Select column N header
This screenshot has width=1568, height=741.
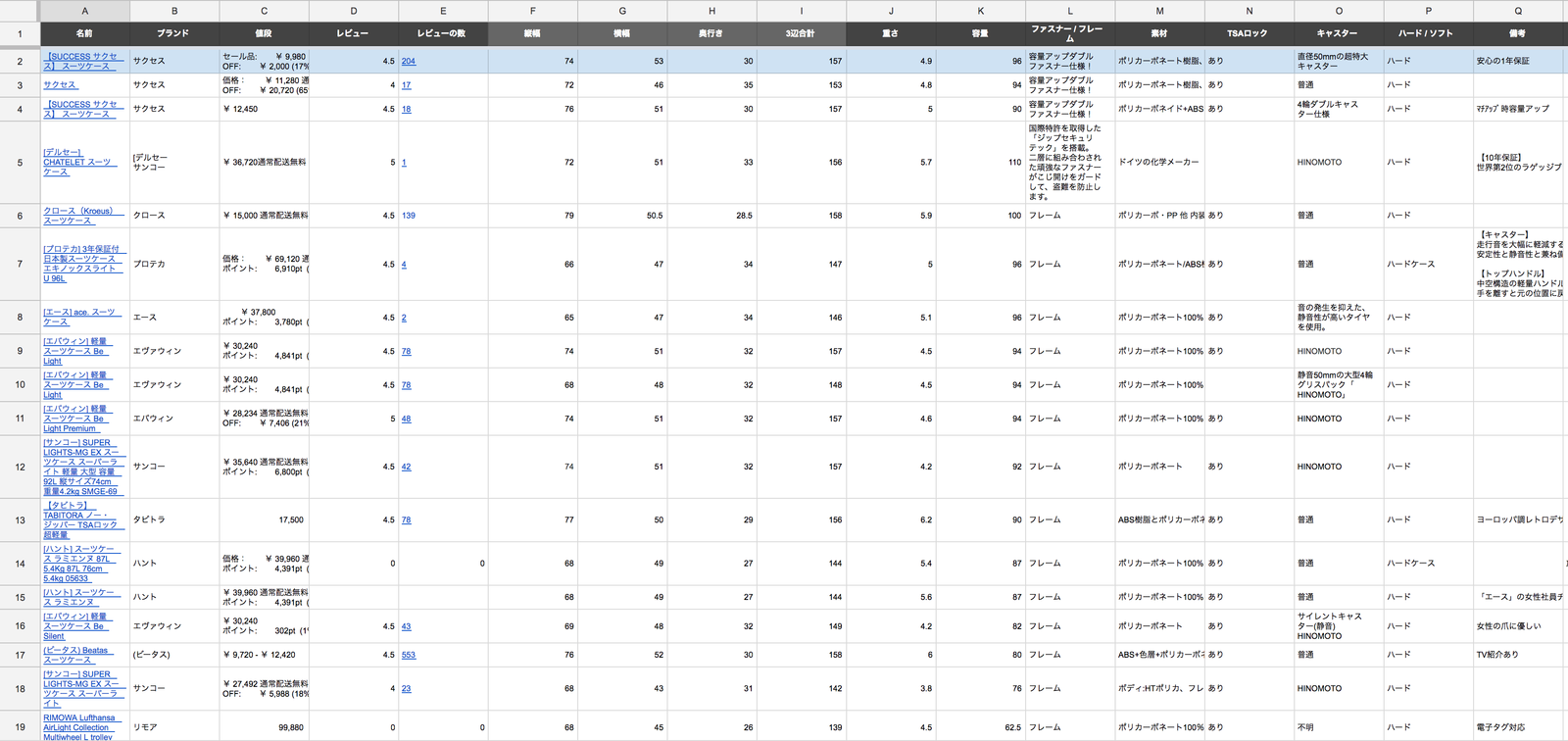pos(1249,11)
